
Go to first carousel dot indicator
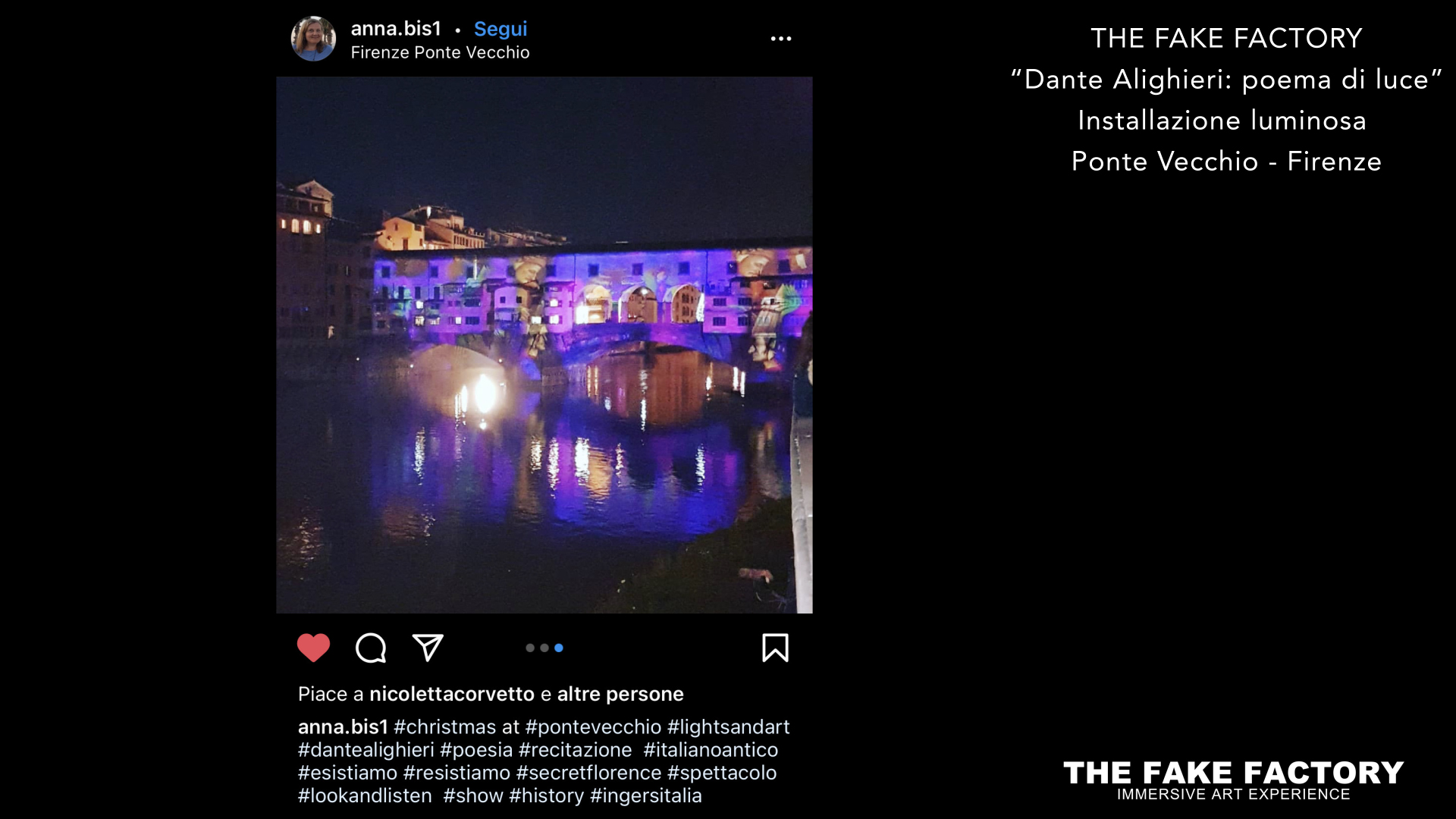point(530,648)
